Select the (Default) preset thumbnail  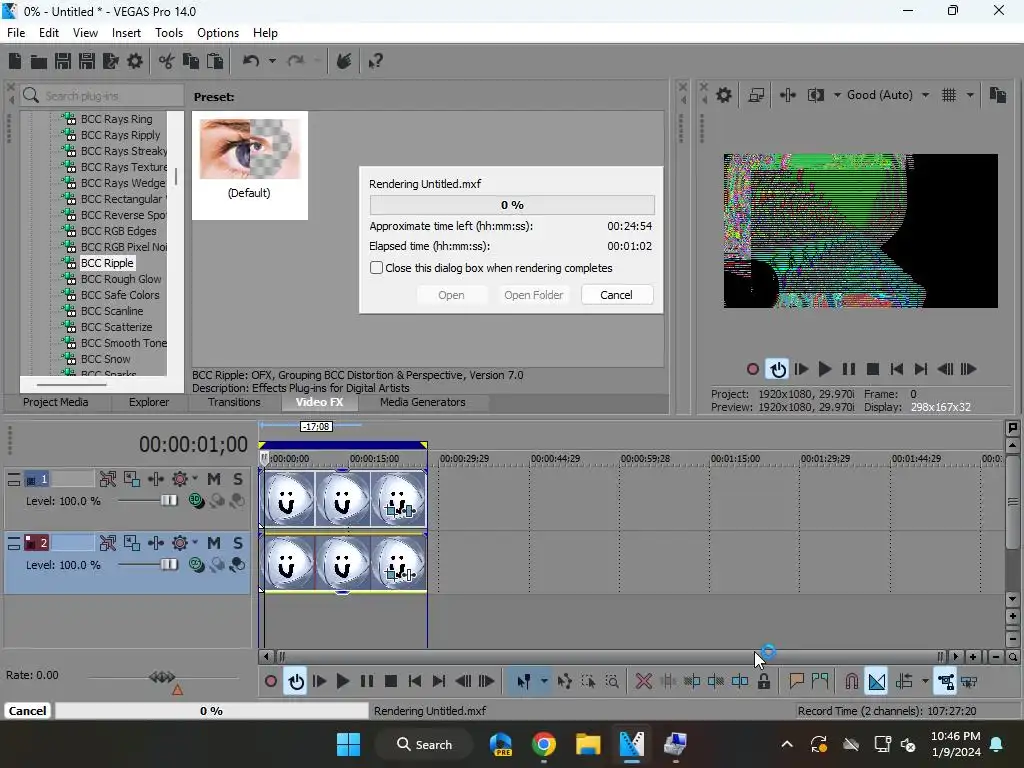pyautogui.click(x=249, y=165)
